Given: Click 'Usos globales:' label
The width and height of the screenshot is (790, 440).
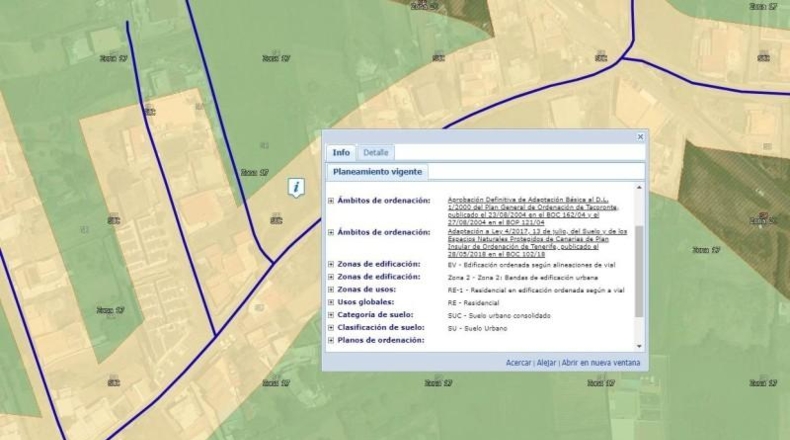Looking at the screenshot, I should (366, 302).
